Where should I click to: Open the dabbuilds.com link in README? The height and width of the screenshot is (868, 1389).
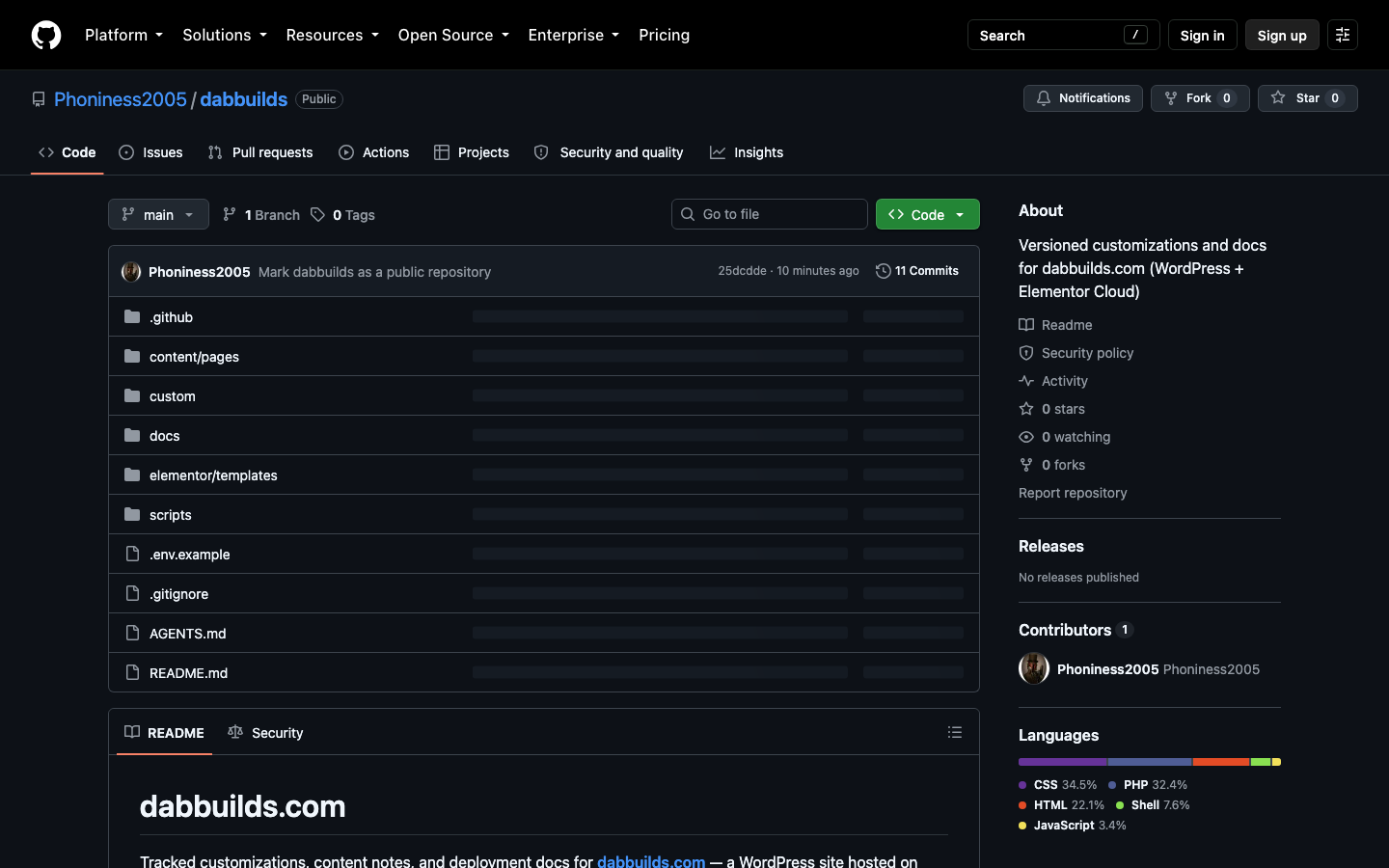click(x=651, y=860)
